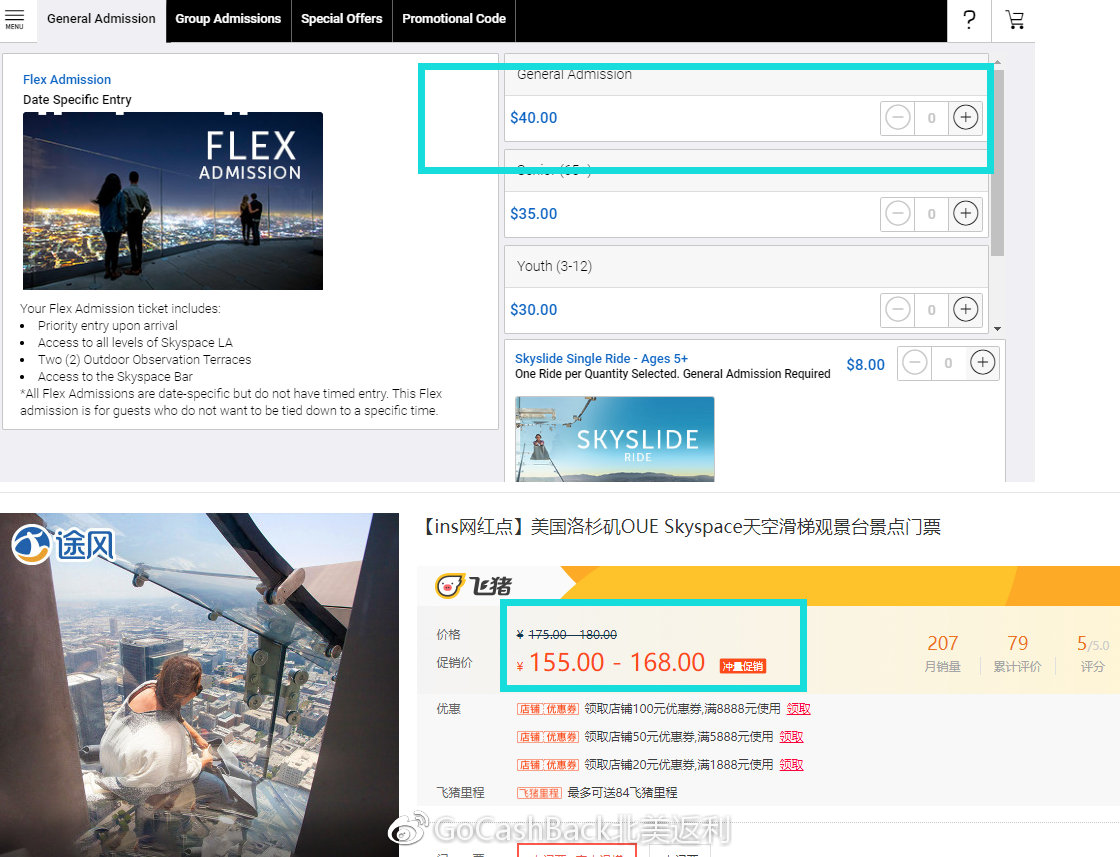Open the Flex Admission link
This screenshot has height=857, width=1120.
67,79
